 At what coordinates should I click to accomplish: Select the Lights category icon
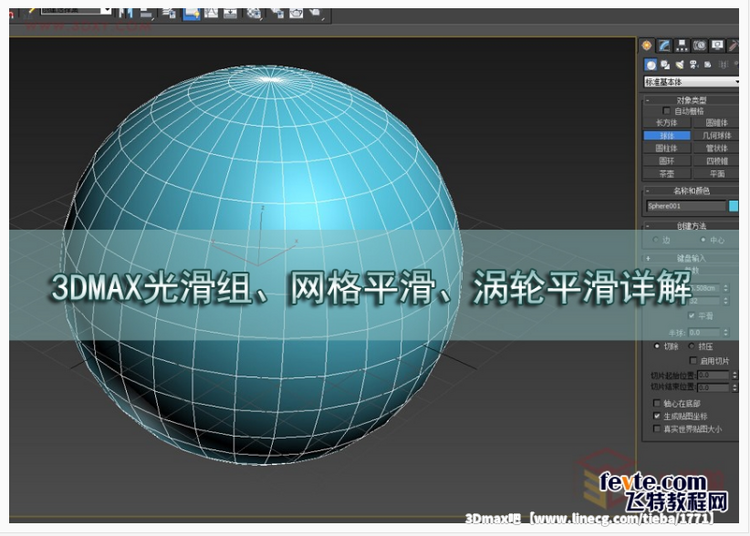(x=679, y=65)
